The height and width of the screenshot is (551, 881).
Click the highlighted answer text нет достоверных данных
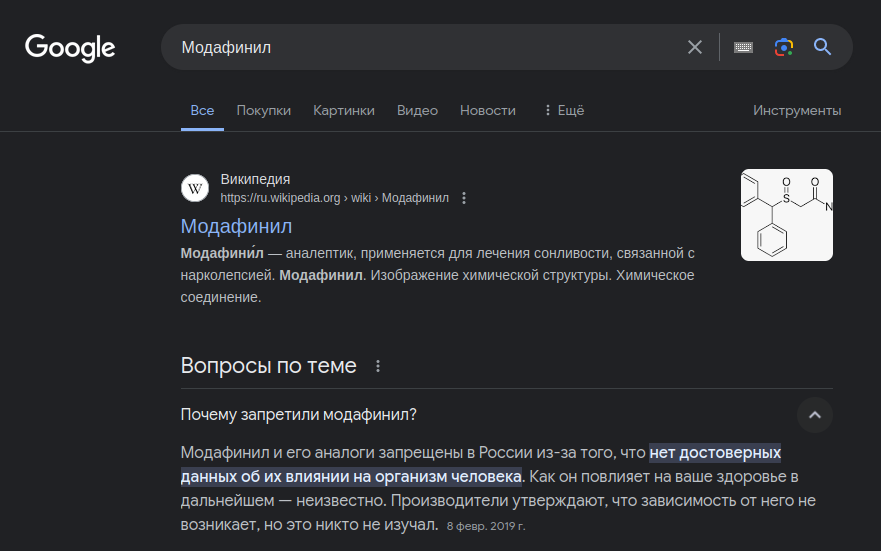click(480, 465)
